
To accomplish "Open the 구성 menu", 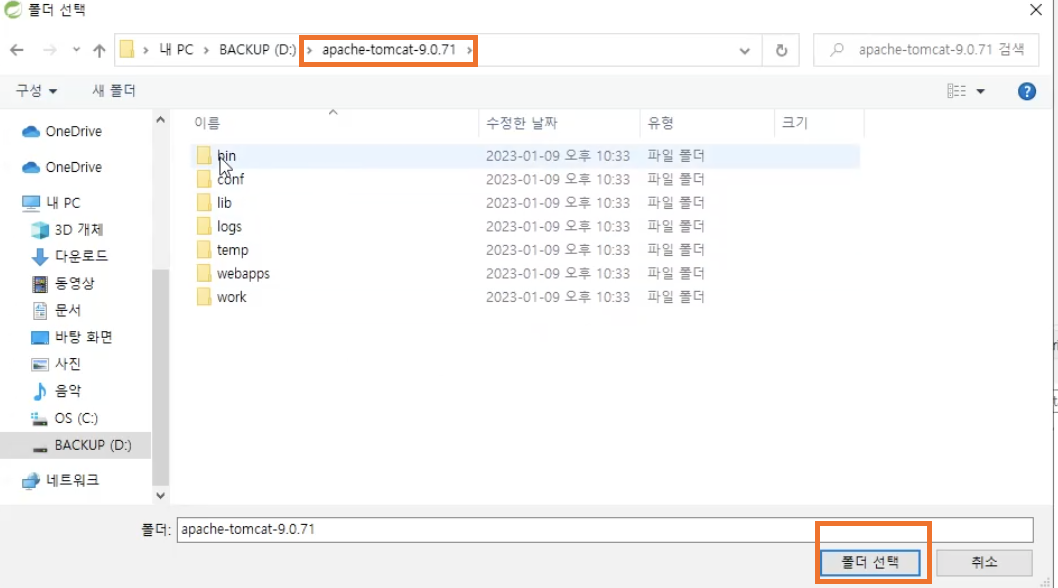I will (x=36, y=90).
